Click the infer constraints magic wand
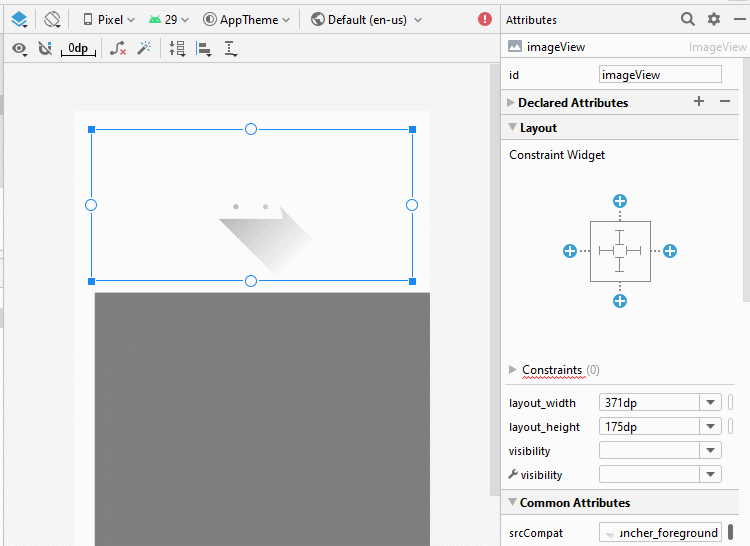The width and height of the screenshot is (750, 546). point(144,48)
